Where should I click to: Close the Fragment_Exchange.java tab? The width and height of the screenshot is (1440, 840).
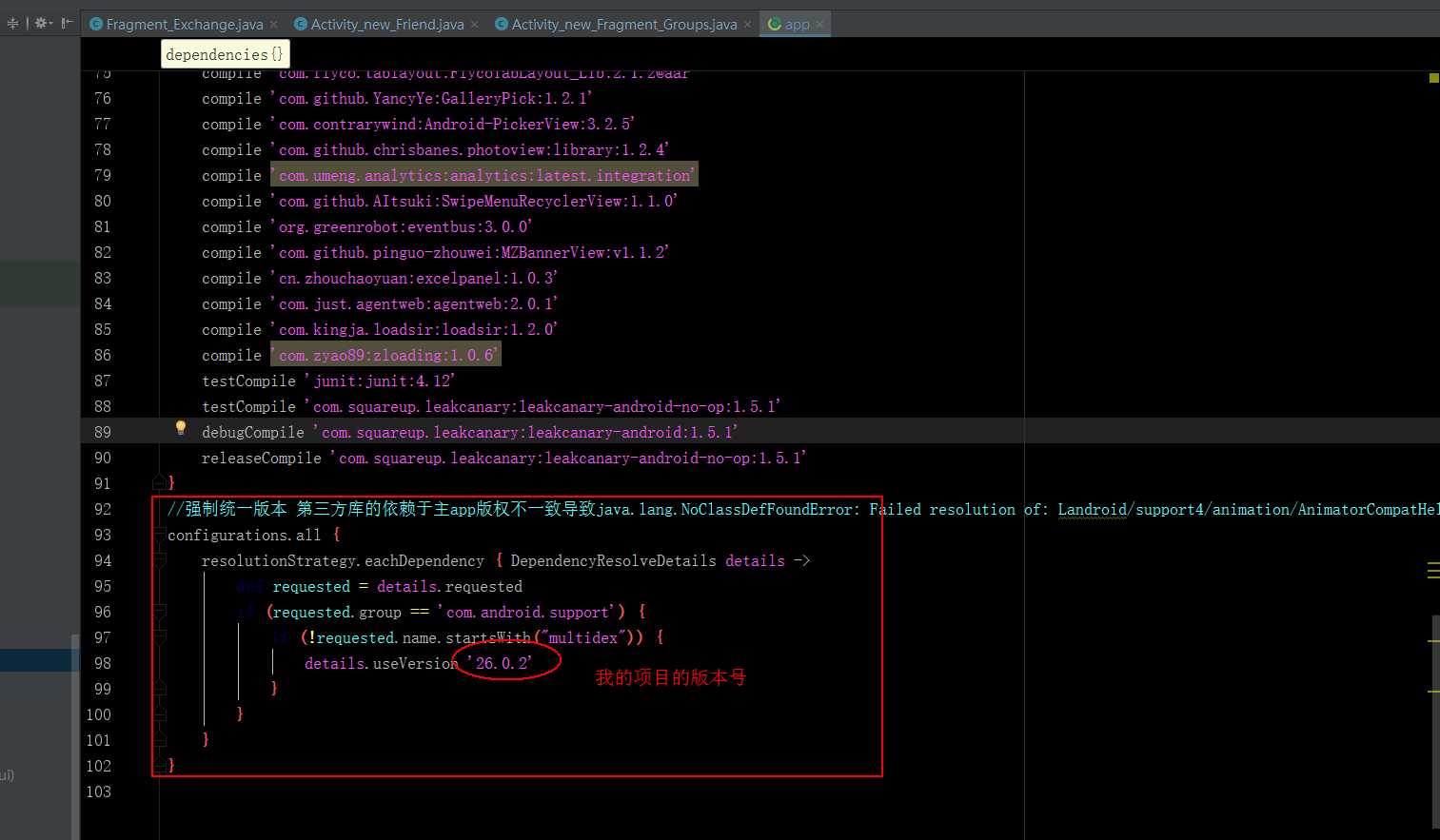(x=274, y=25)
